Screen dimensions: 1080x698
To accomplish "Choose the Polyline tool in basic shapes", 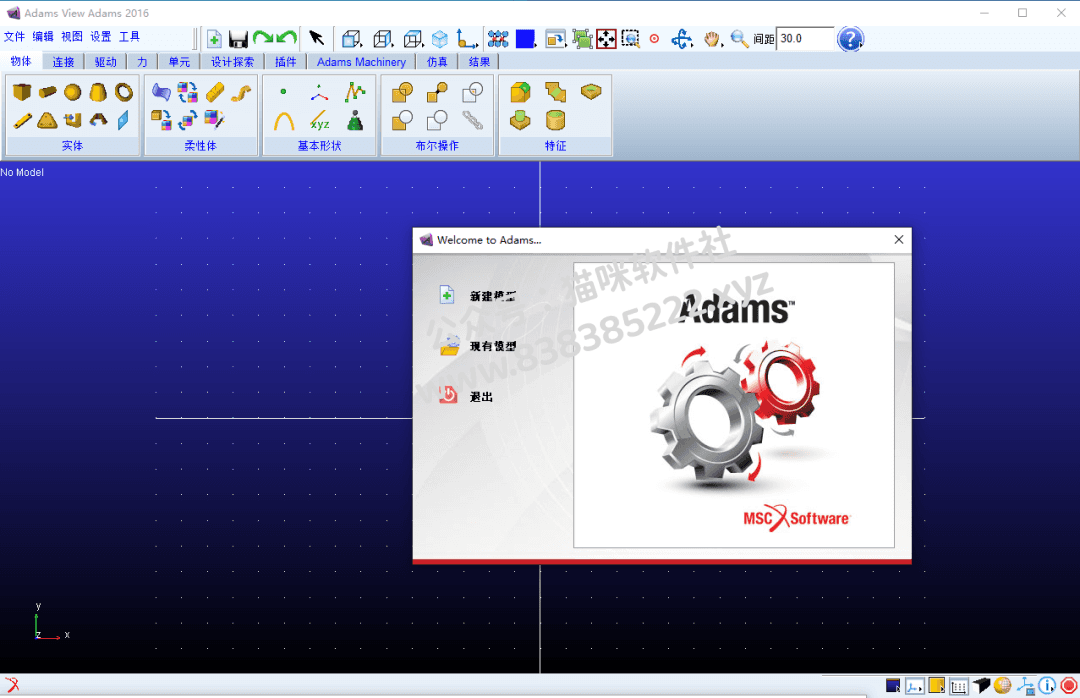I will pyautogui.click(x=355, y=92).
